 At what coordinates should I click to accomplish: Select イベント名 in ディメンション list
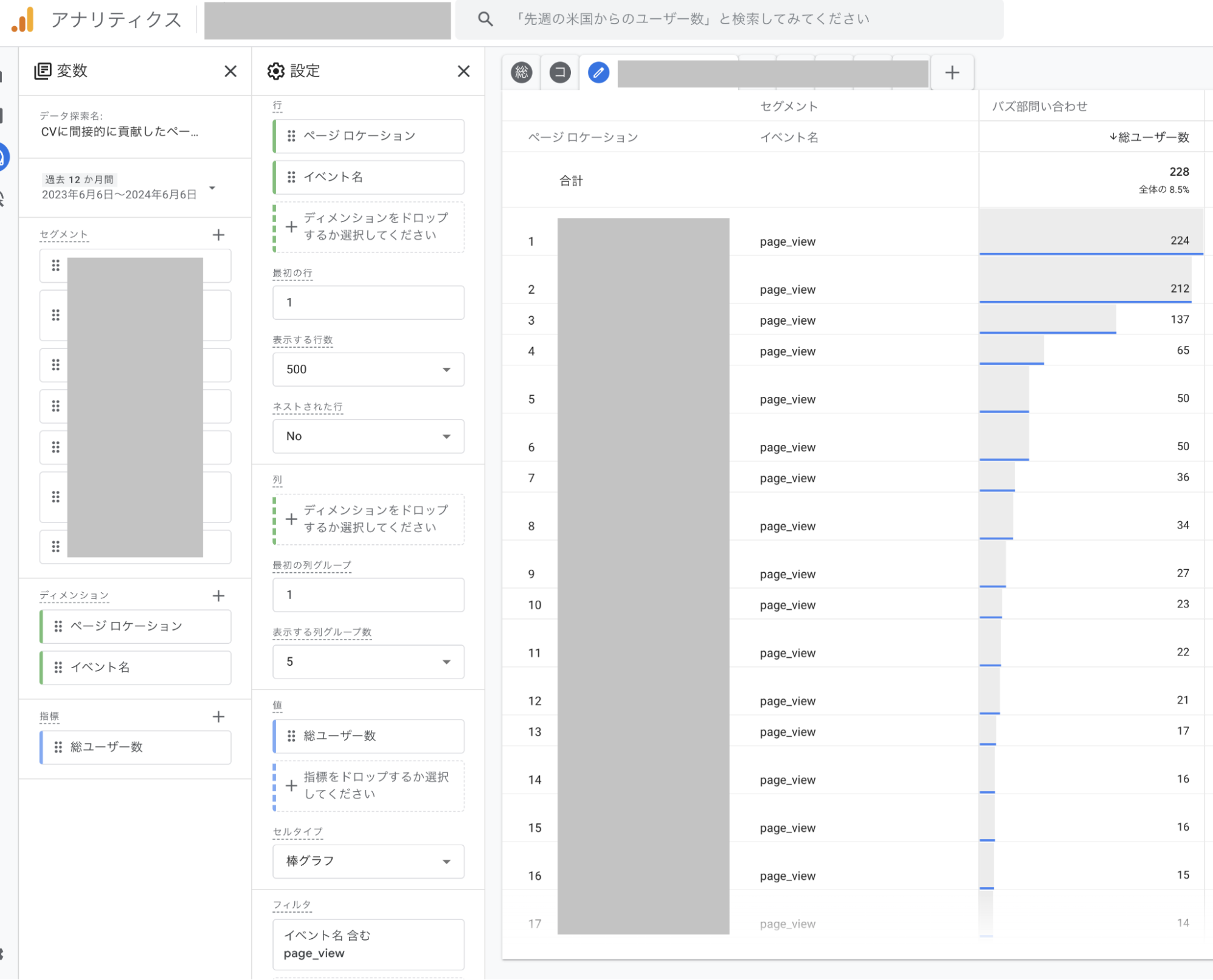135,668
